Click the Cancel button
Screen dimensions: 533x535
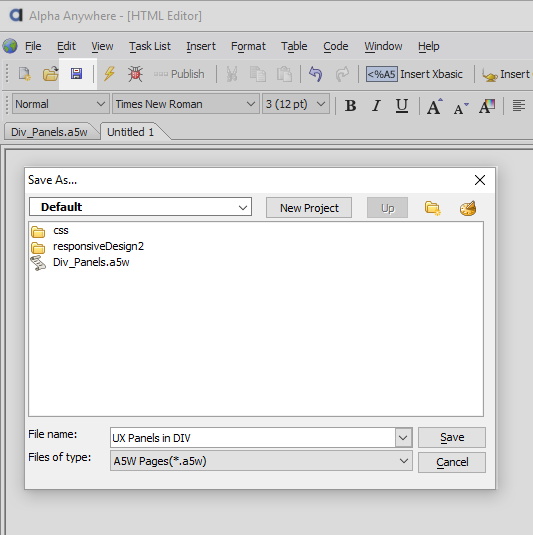(452, 462)
